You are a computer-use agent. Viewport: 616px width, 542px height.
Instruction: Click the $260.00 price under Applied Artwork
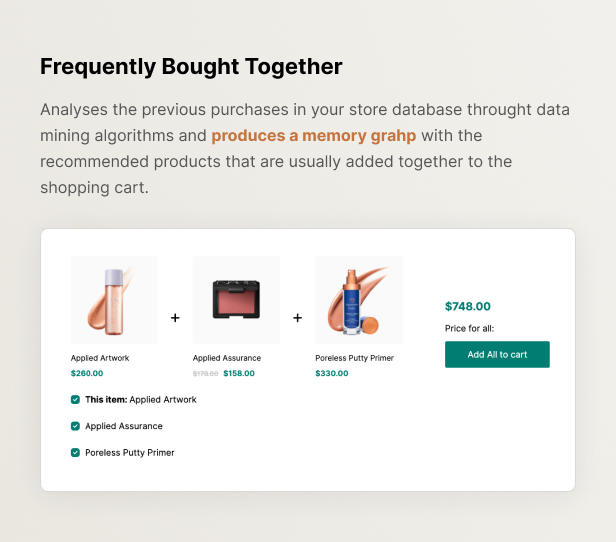[87, 373]
